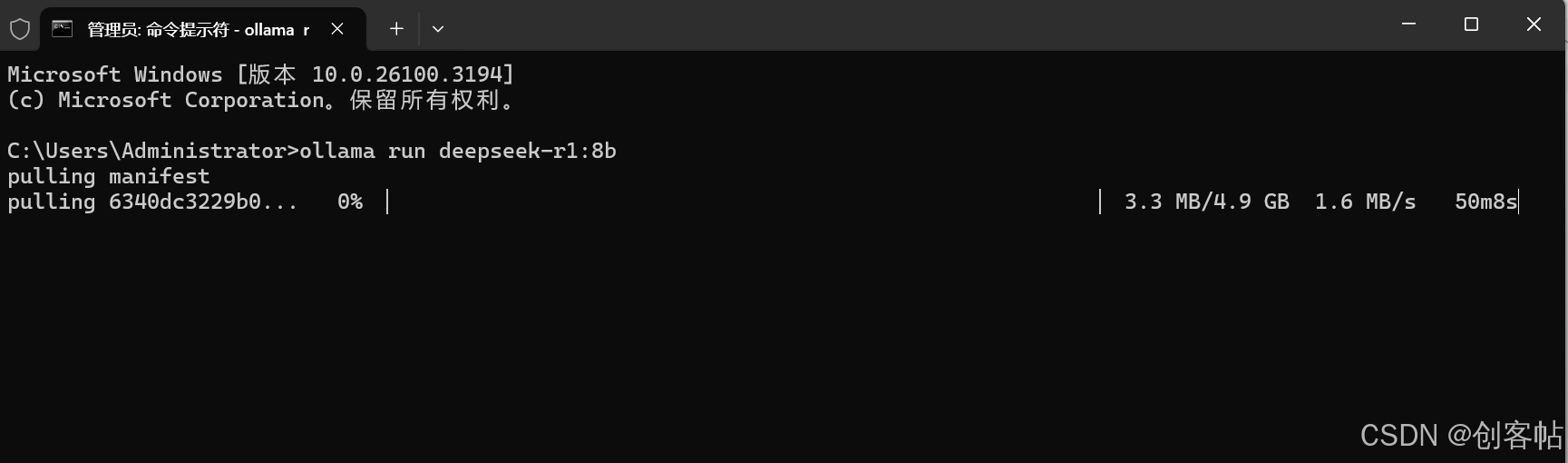The width and height of the screenshot is (1568, 463).
Task: Click the CSDN @创客帖 watermark
Action: click(1461, 436)
